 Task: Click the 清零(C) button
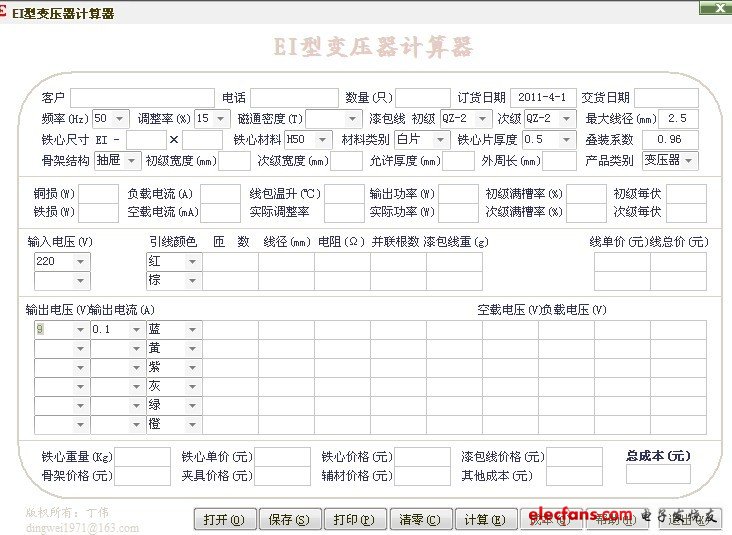click(x=419, y=519)
